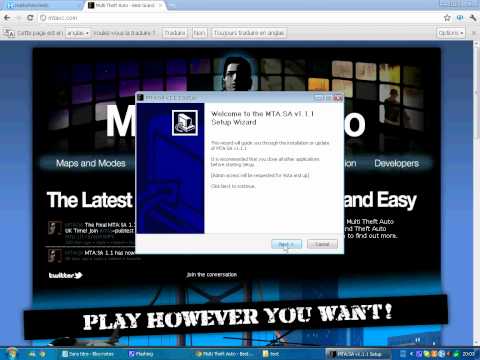Viewport: 480px width, 360px height.
Task: Click the second tweet avatar thumbnail
Action: click(55, 255)
